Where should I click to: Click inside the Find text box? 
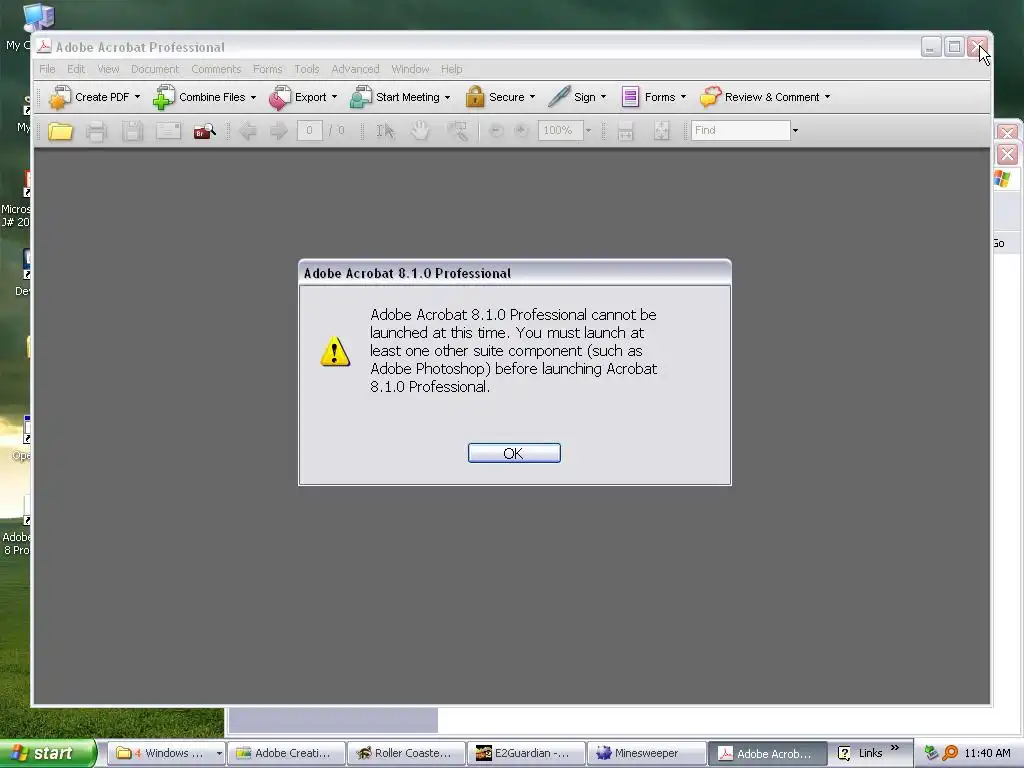point(741,131)
